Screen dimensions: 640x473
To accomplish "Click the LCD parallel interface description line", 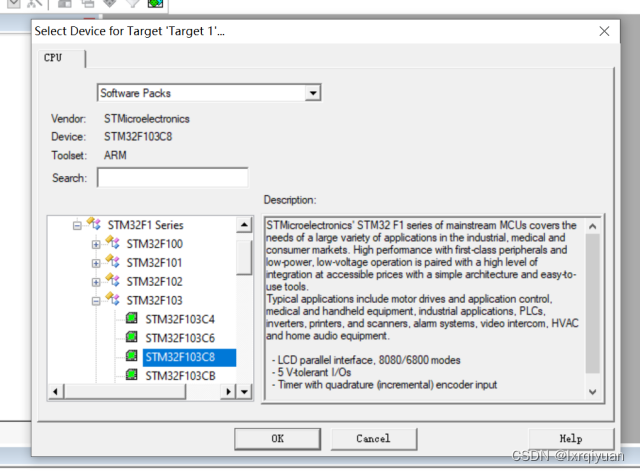I will pyautogui.click(x=366, y=360).
